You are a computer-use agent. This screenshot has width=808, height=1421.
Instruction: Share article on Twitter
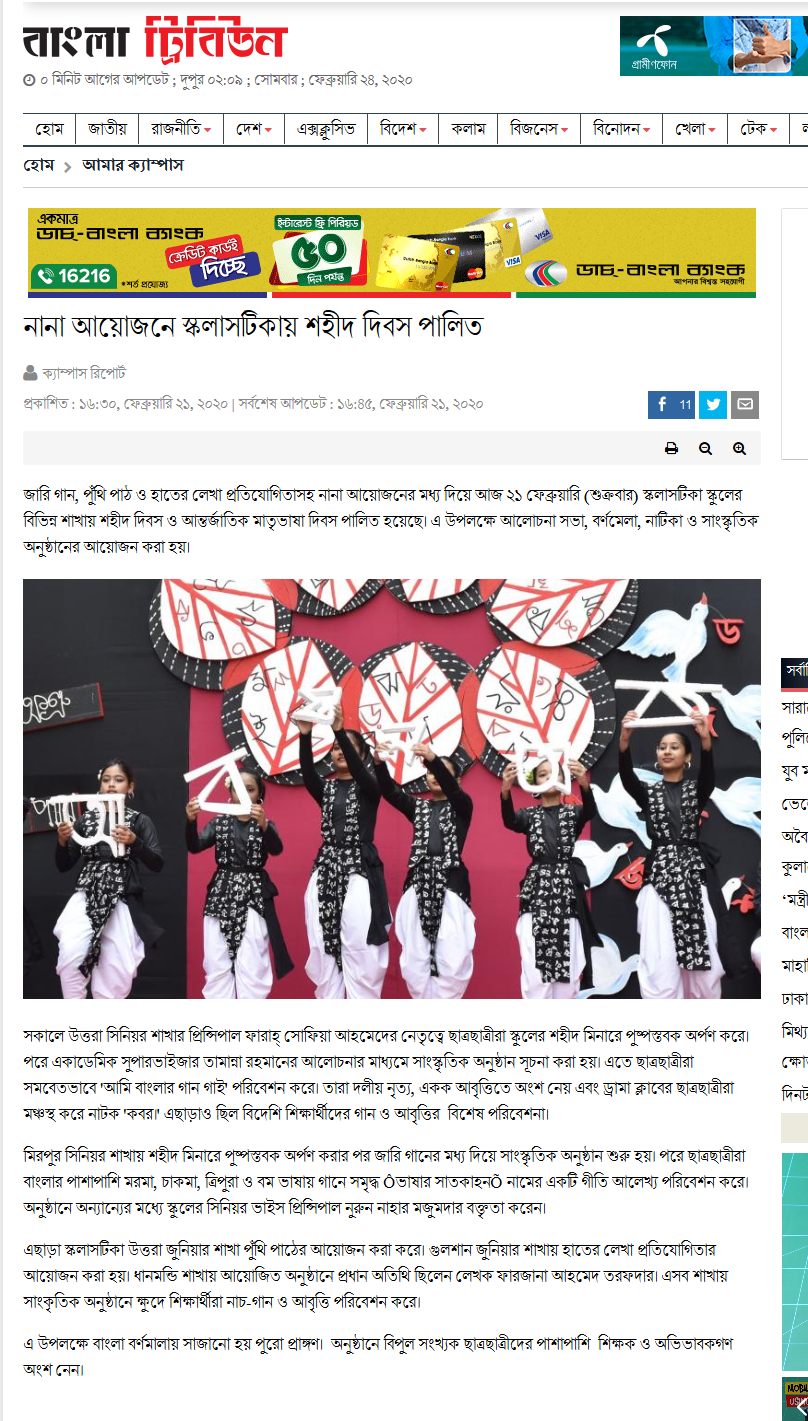pos(713,405)
